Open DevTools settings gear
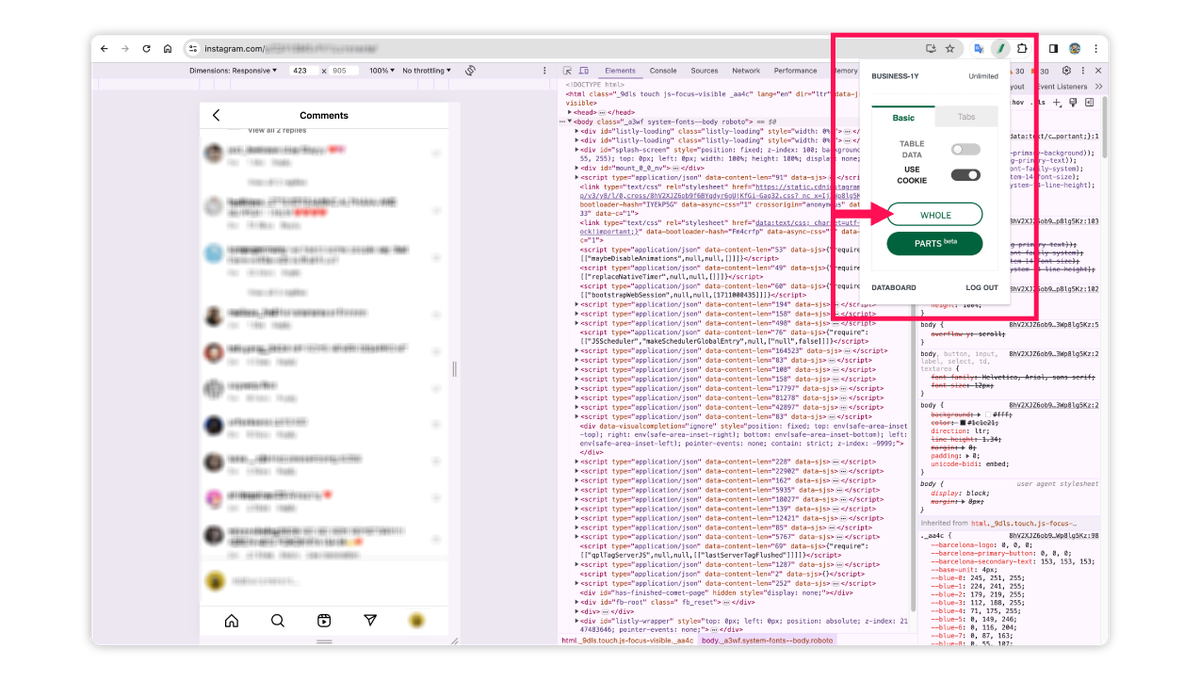This screenshot has height=681, width=1200. [1067, 71]
